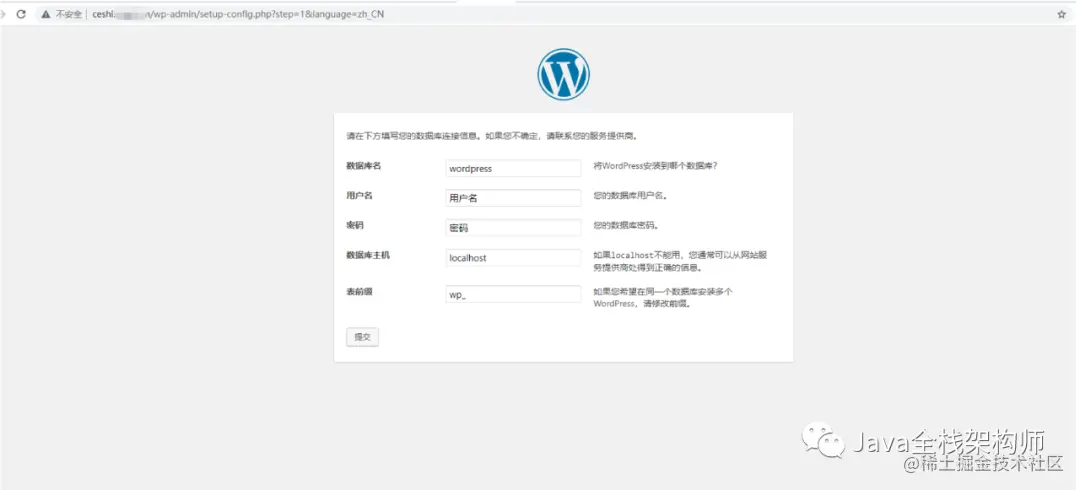Click the 密码 label
Screen dimensions: 1080x490
coord(355,225)
